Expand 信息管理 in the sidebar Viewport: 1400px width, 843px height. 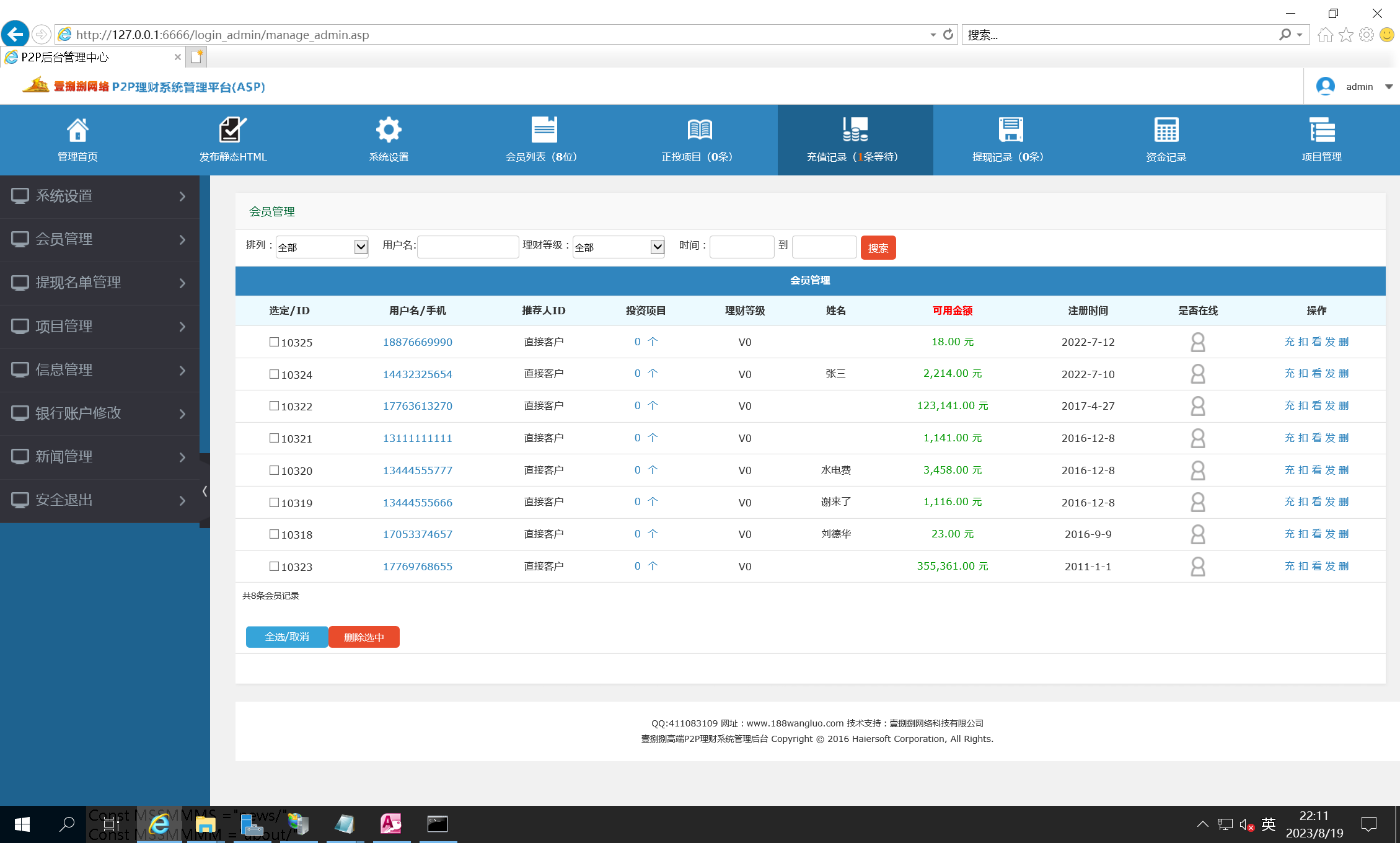pos(100,370)
